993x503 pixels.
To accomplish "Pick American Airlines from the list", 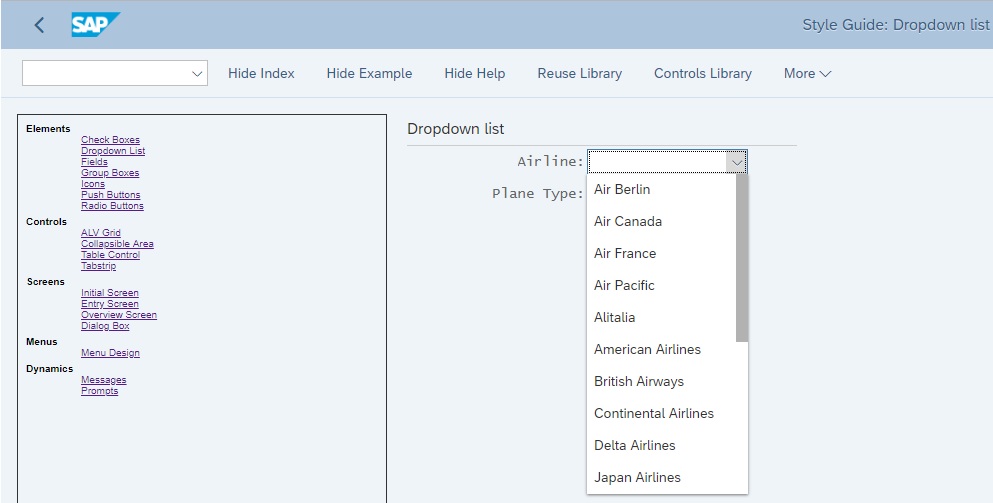I will [662, 349].
